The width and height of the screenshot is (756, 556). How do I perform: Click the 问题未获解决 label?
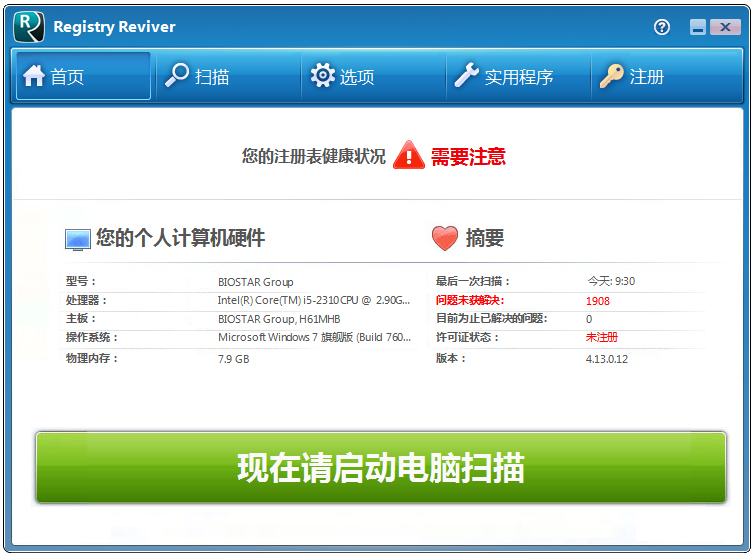pos(470,300)
